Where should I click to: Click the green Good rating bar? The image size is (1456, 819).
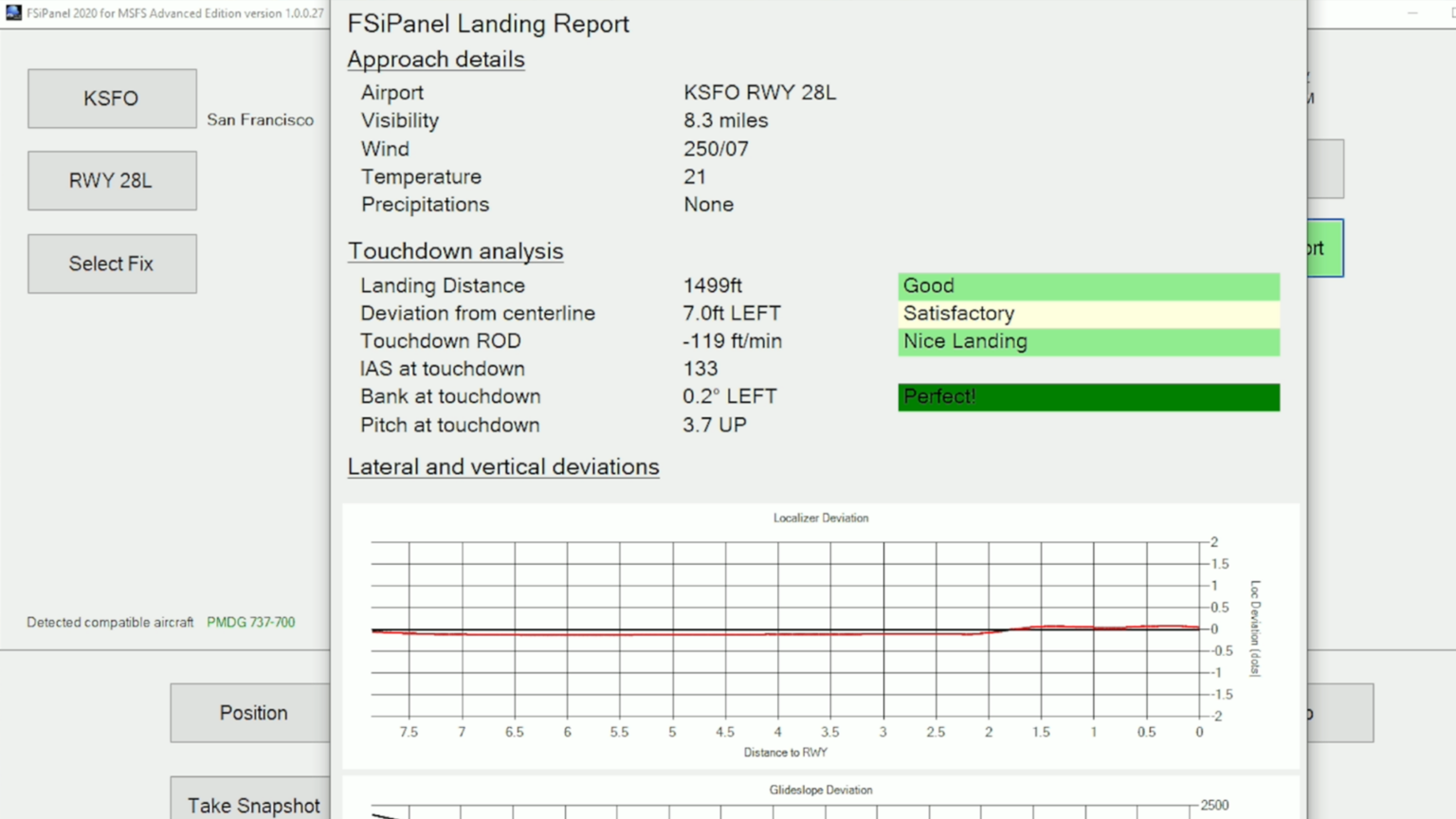pyautogui.click(x=1089, y=286)
